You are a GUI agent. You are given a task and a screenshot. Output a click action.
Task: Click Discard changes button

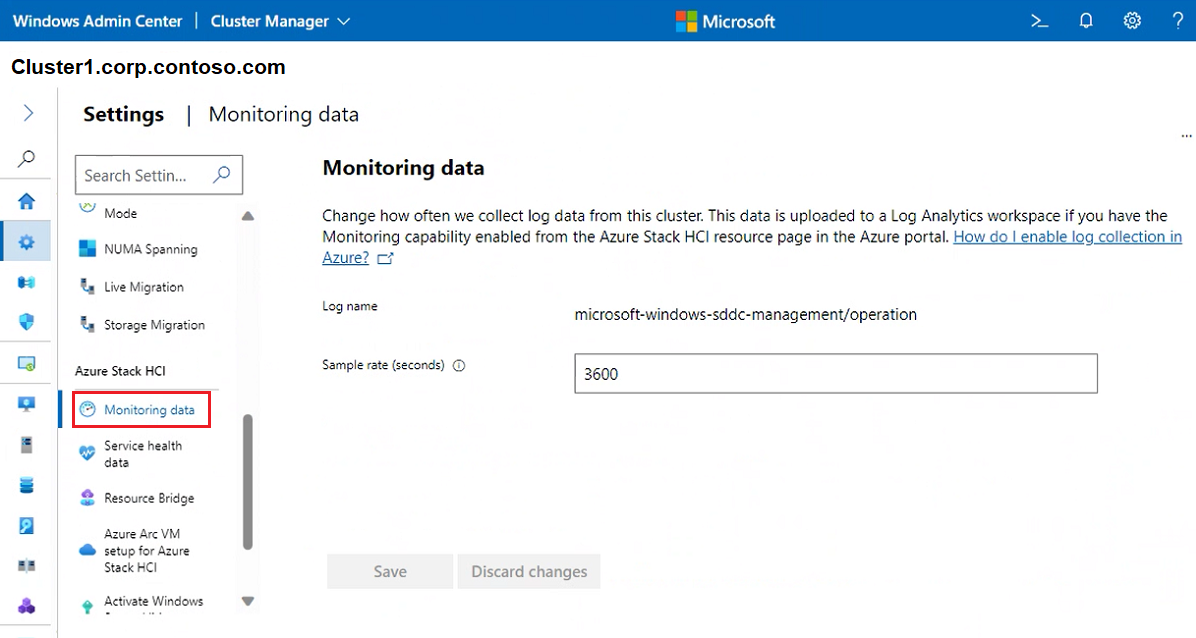(x=529, y=572)
